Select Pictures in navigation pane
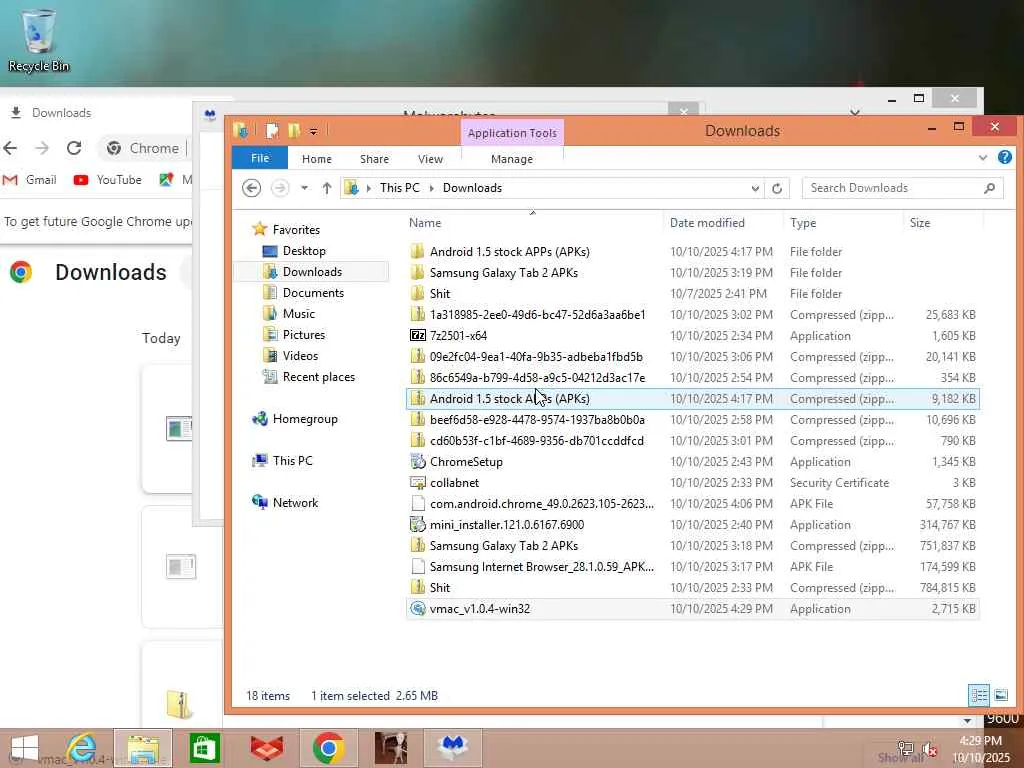Image resolution: width=1024 pixels, height=768 pixels. click(x=304, y=334)
